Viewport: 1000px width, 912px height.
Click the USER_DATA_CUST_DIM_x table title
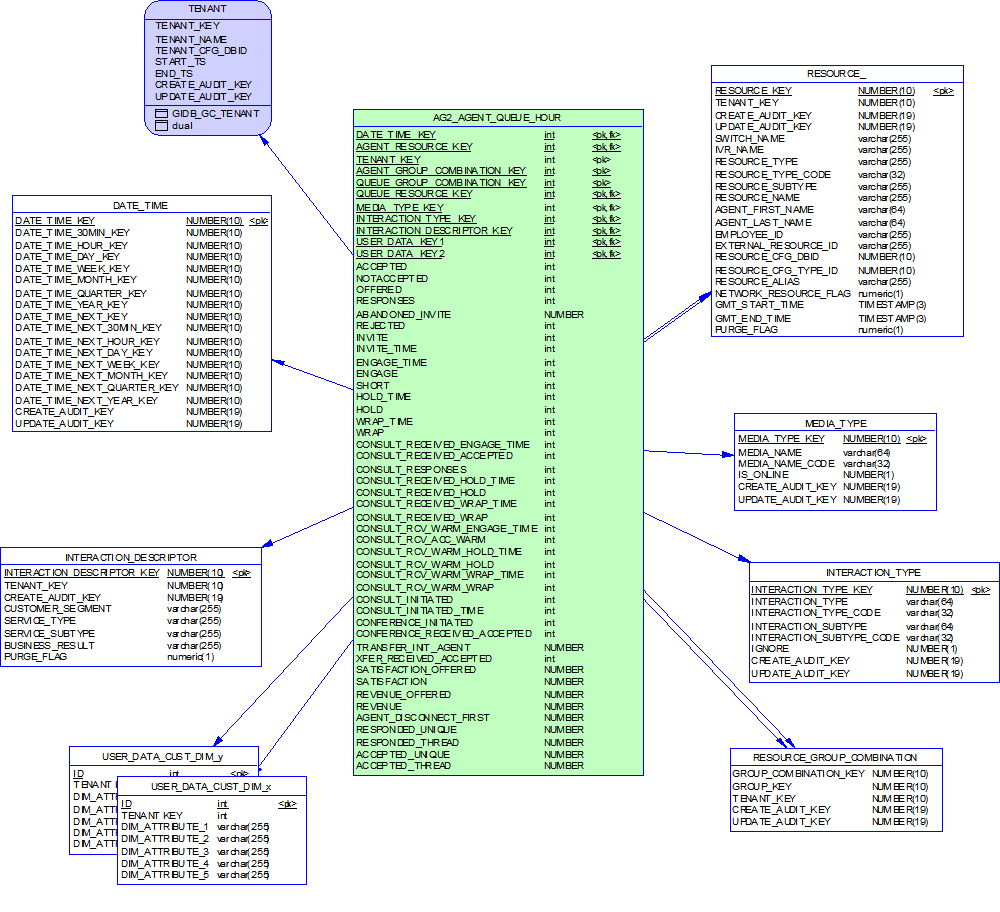211,787
